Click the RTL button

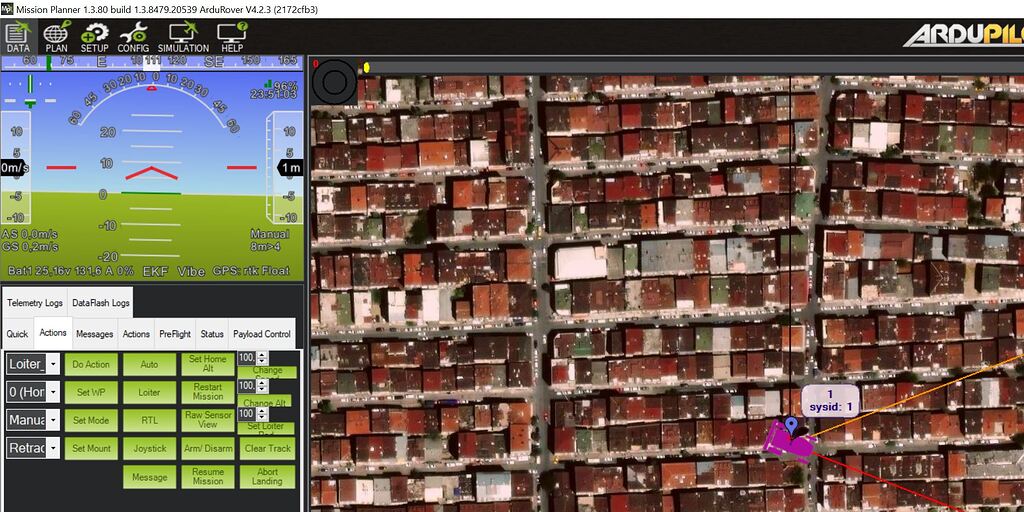point(149,420)
